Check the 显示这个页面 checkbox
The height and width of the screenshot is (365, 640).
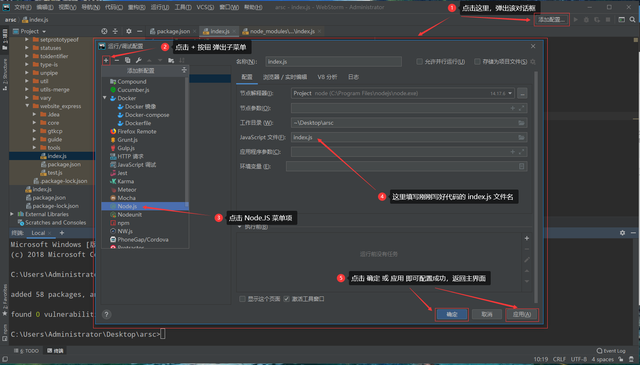[242, 299]
